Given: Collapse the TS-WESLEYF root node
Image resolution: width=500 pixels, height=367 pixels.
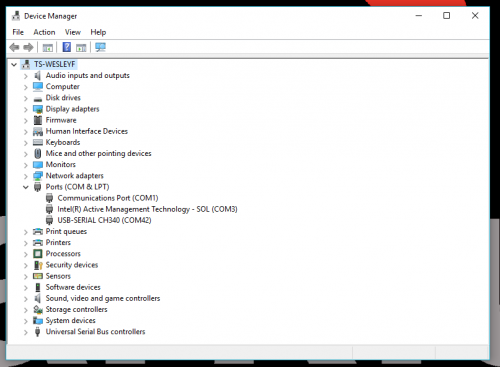Looking at the screenshot, I should [x=14, y=65].
